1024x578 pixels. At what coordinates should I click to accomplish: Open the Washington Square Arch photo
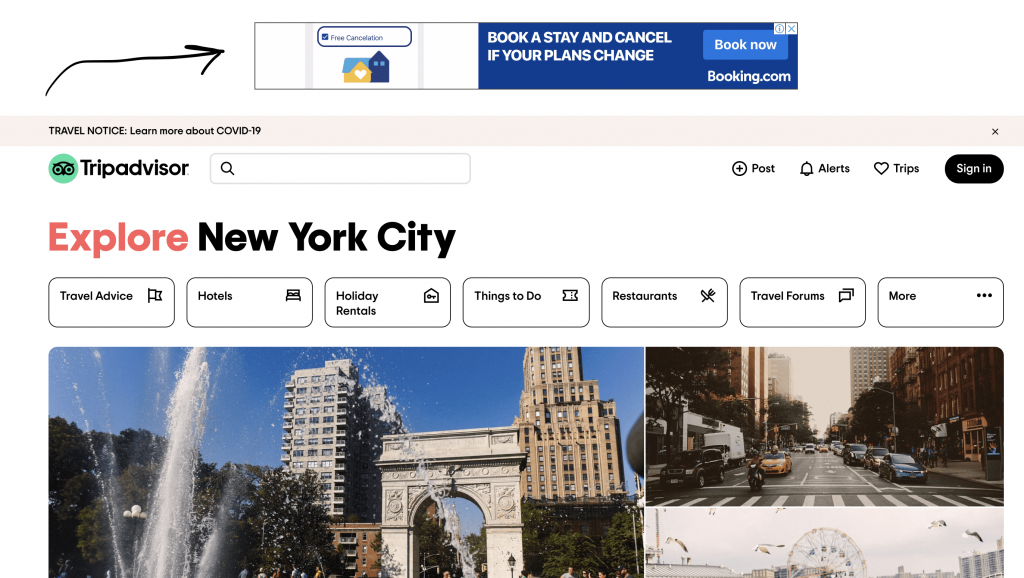pyautogui.click(x=346, y=462)
